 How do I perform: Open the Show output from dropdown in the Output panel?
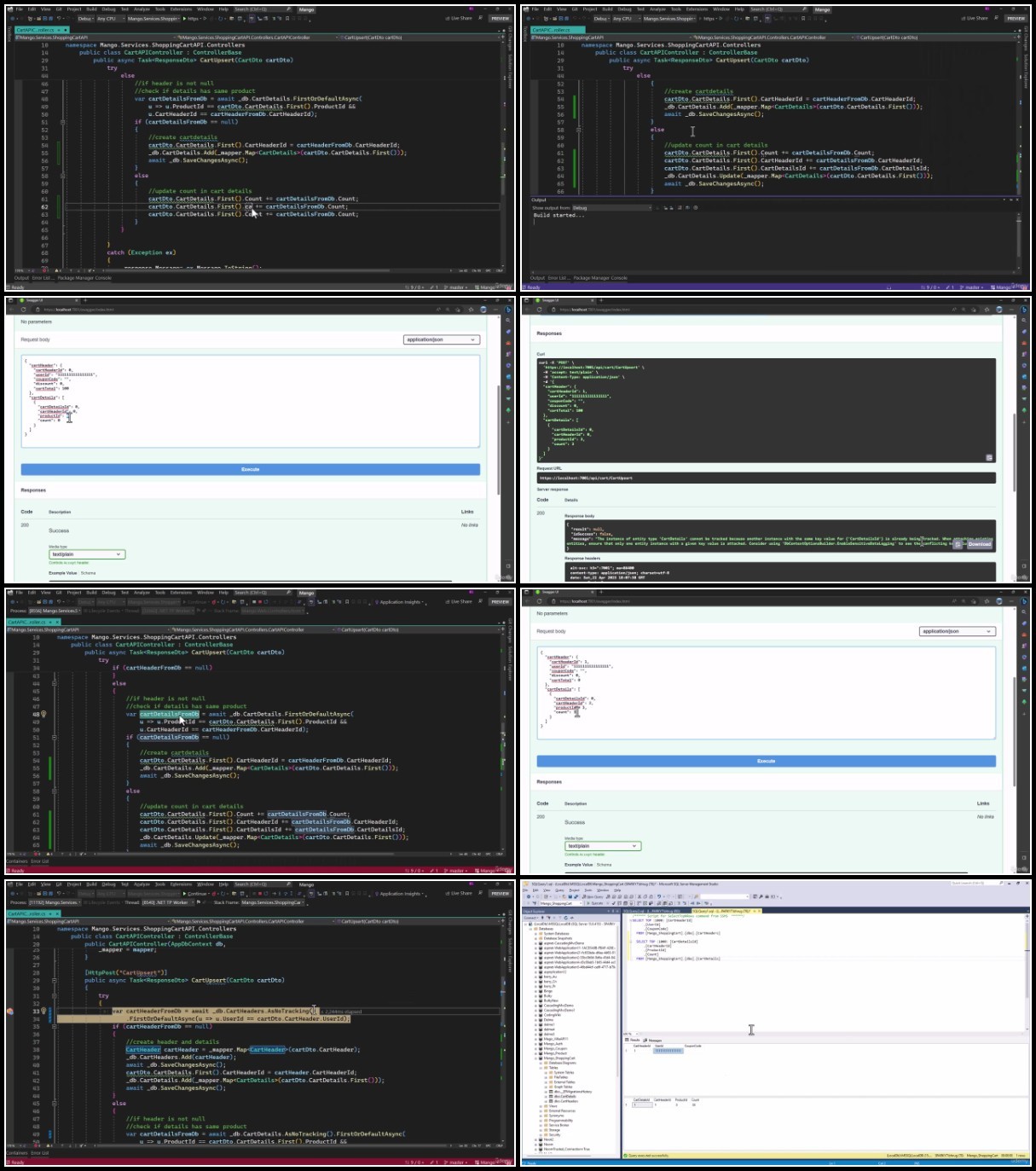[612, 208]
